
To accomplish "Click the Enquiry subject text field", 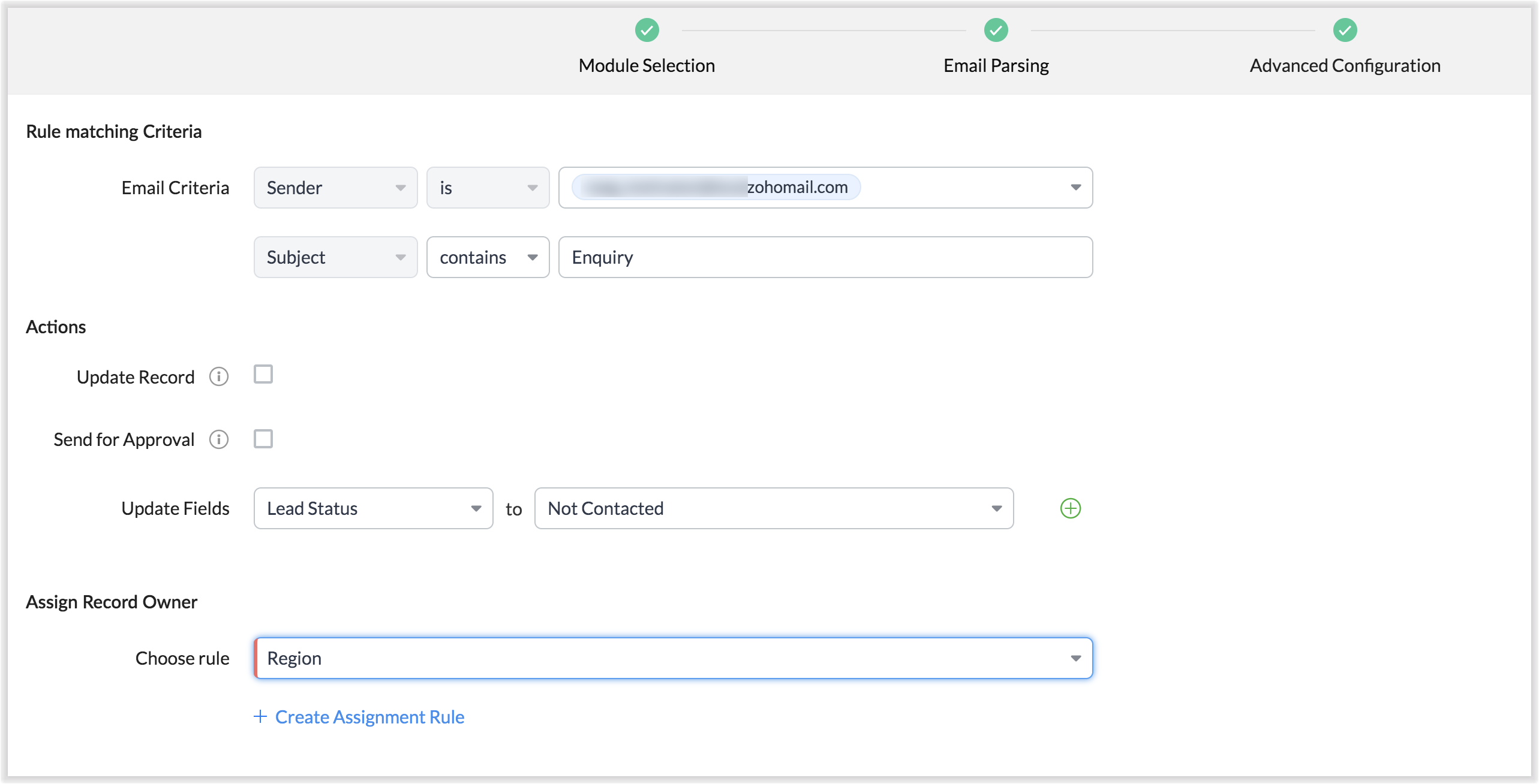I will tap(825, 257).
